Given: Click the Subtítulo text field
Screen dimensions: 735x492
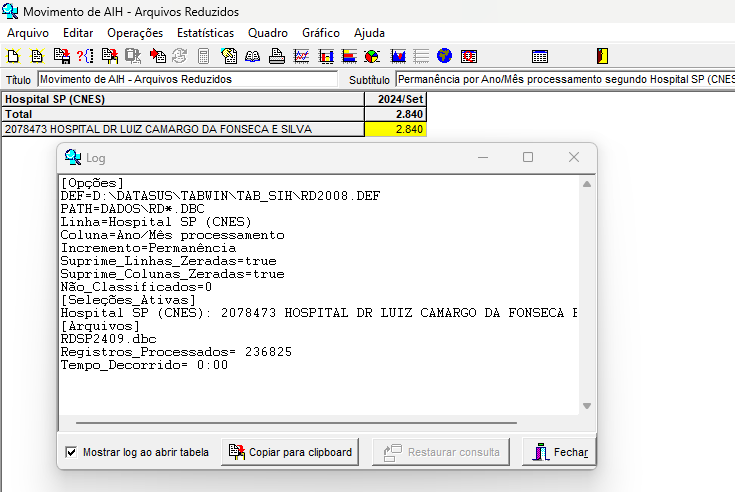Looking at the screenshot, I should pos(565,79).
